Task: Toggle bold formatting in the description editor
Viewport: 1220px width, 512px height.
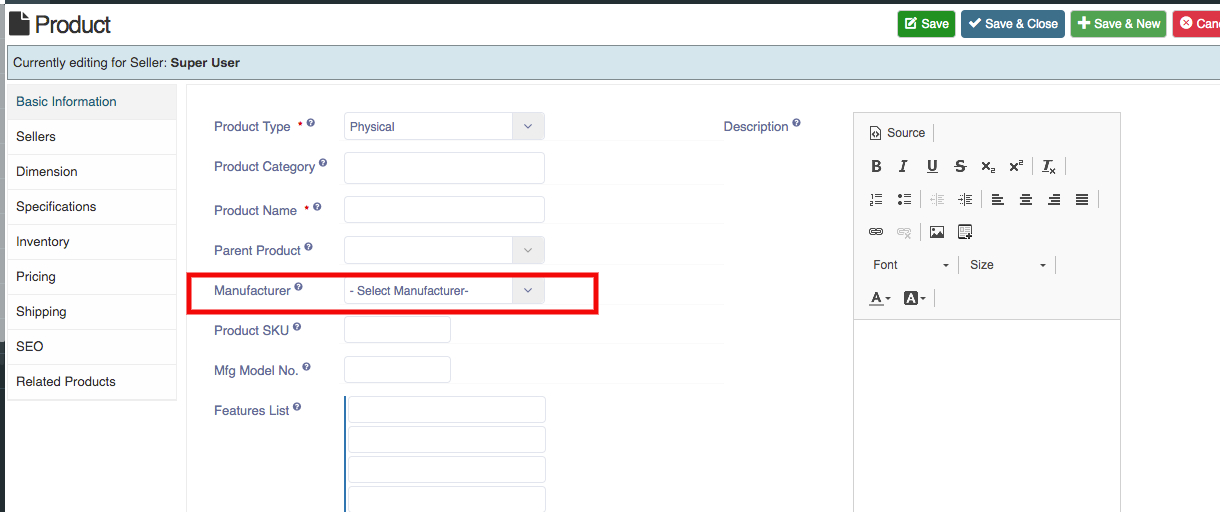Action: coord(876,167)
